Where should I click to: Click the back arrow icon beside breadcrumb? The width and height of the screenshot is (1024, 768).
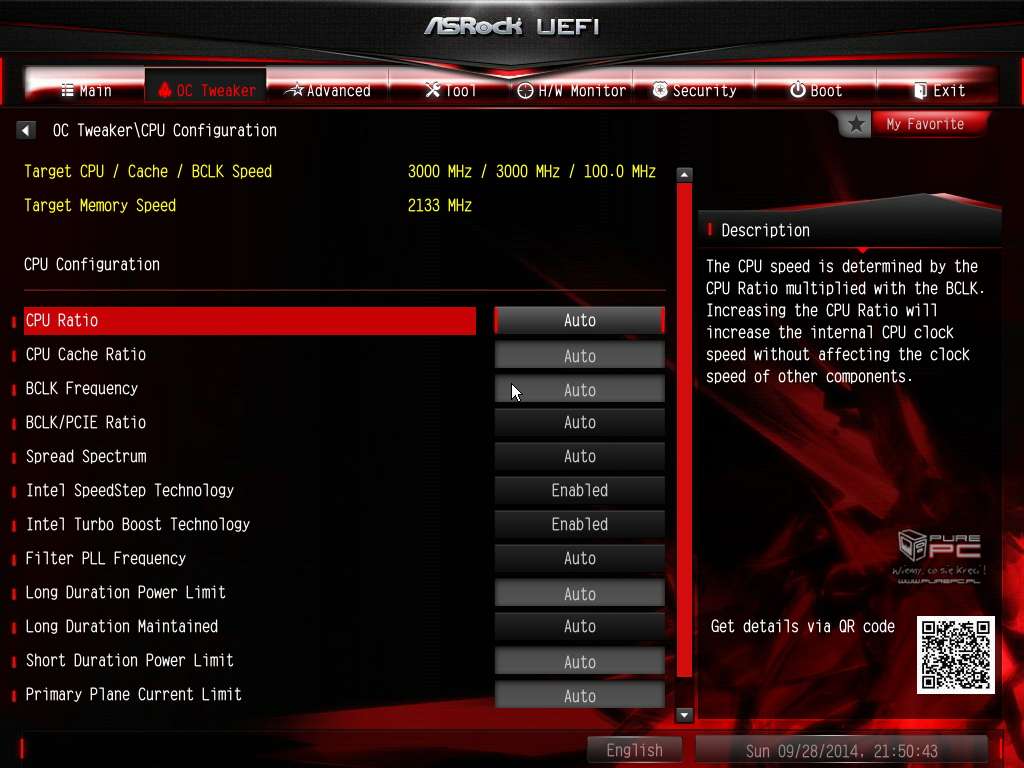(x=26, y=130)
